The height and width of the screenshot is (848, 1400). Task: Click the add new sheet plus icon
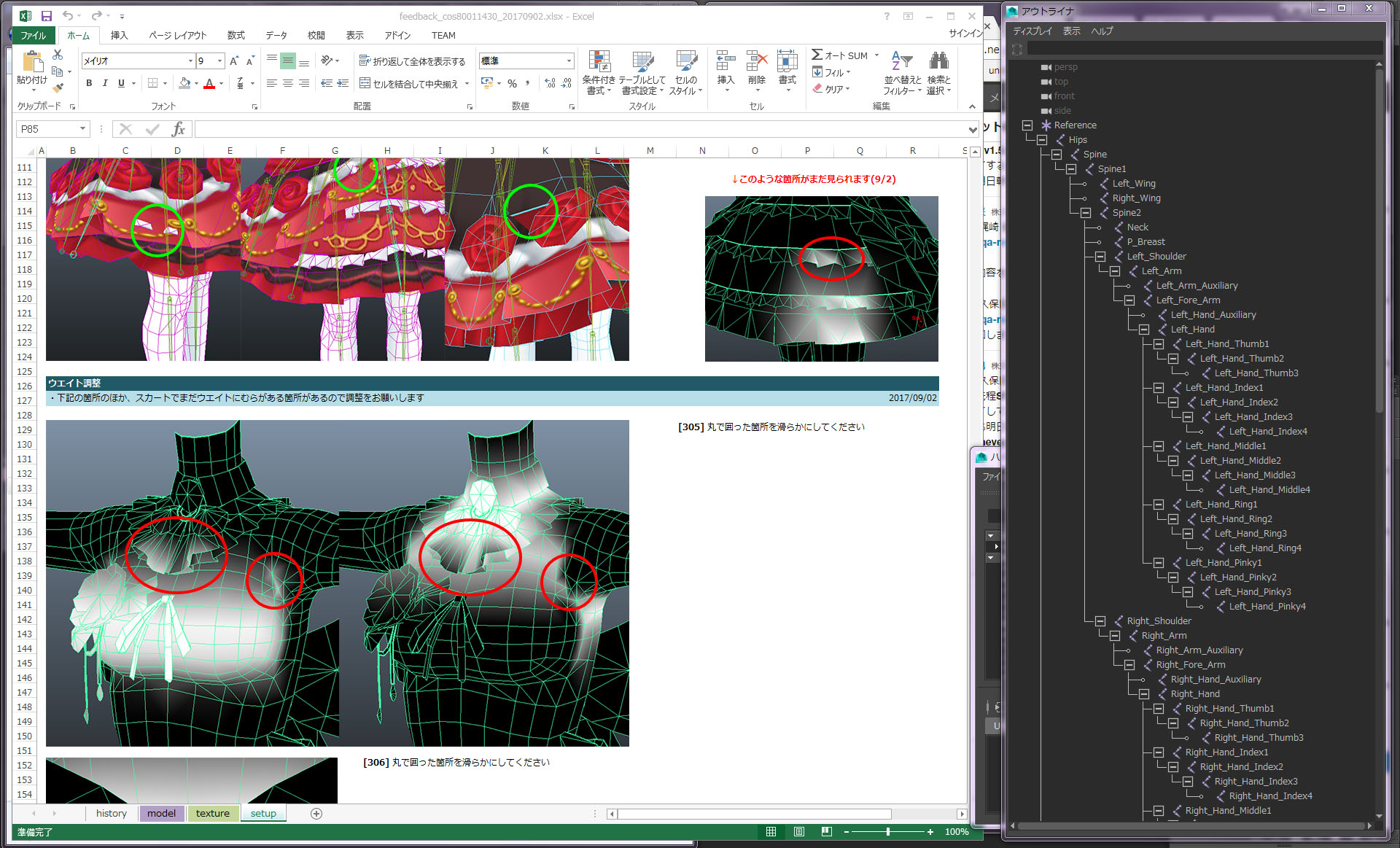point(316,814)
